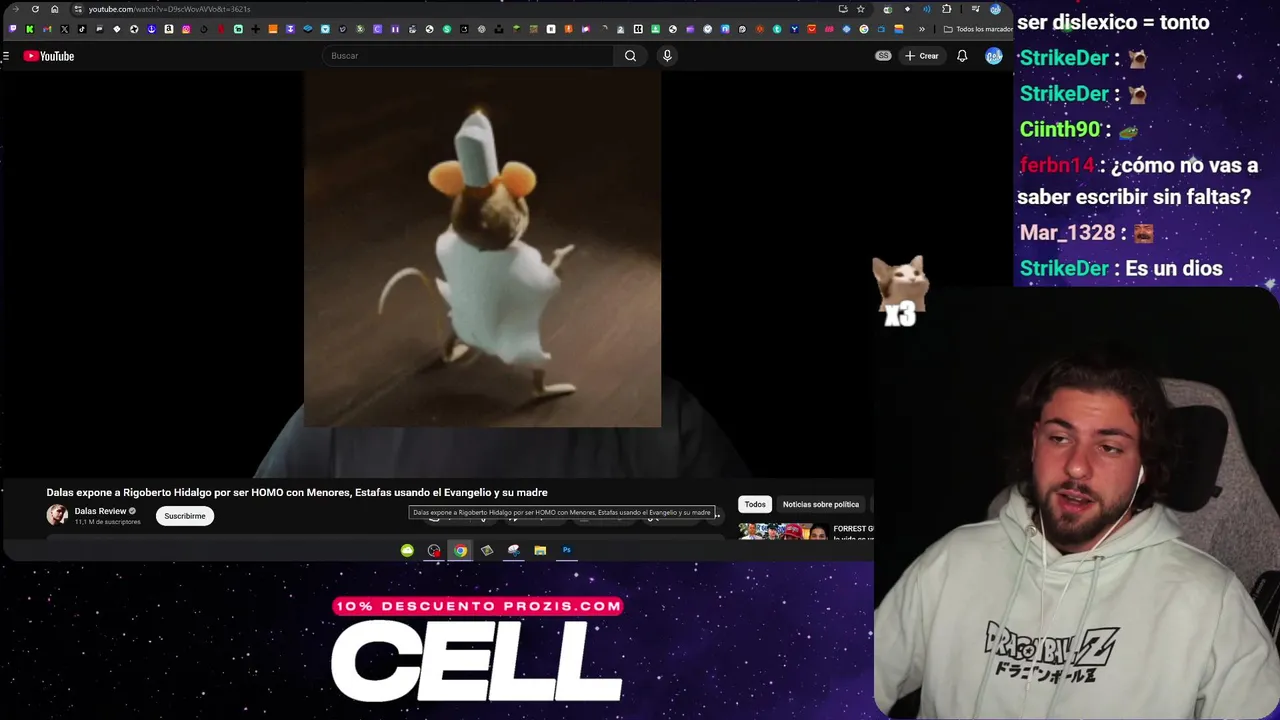This screenshot has width=1280, height=720.
Task: Select the Noticias sobre política chip
Action: pyautogui.click(x=821, y=504)
